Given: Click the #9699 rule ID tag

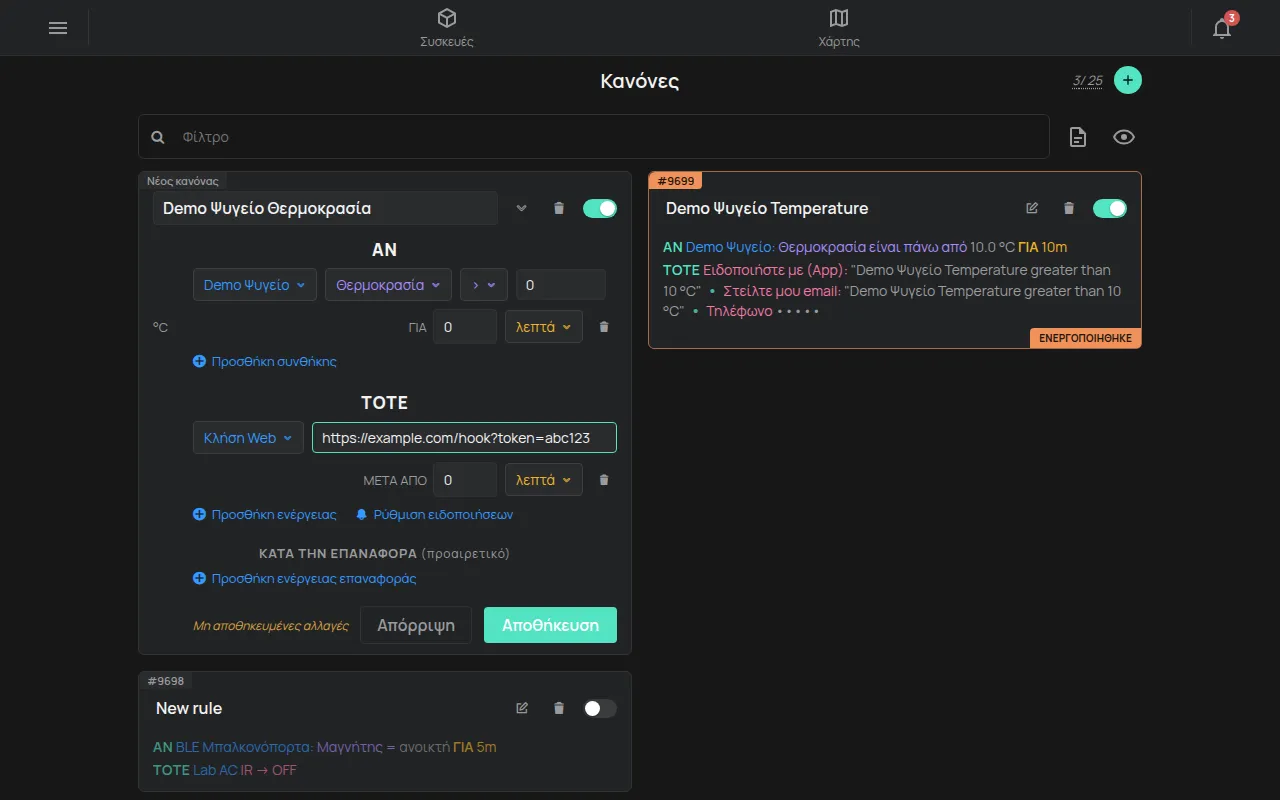Looking at the screenshot, I should pyautogui.click(x=676, y=180).
